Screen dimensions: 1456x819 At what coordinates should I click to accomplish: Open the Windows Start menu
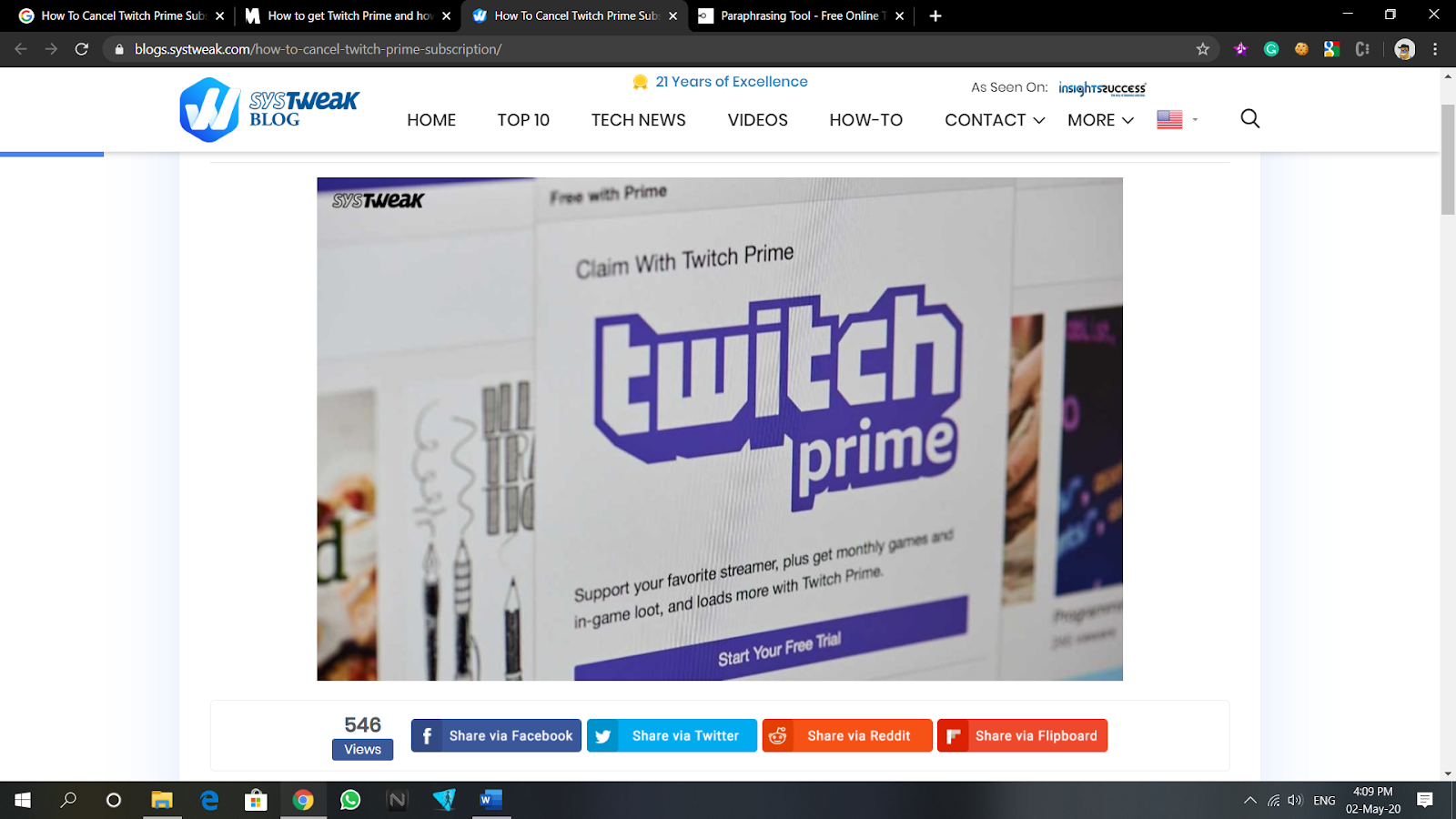click(x=23, y=800)
